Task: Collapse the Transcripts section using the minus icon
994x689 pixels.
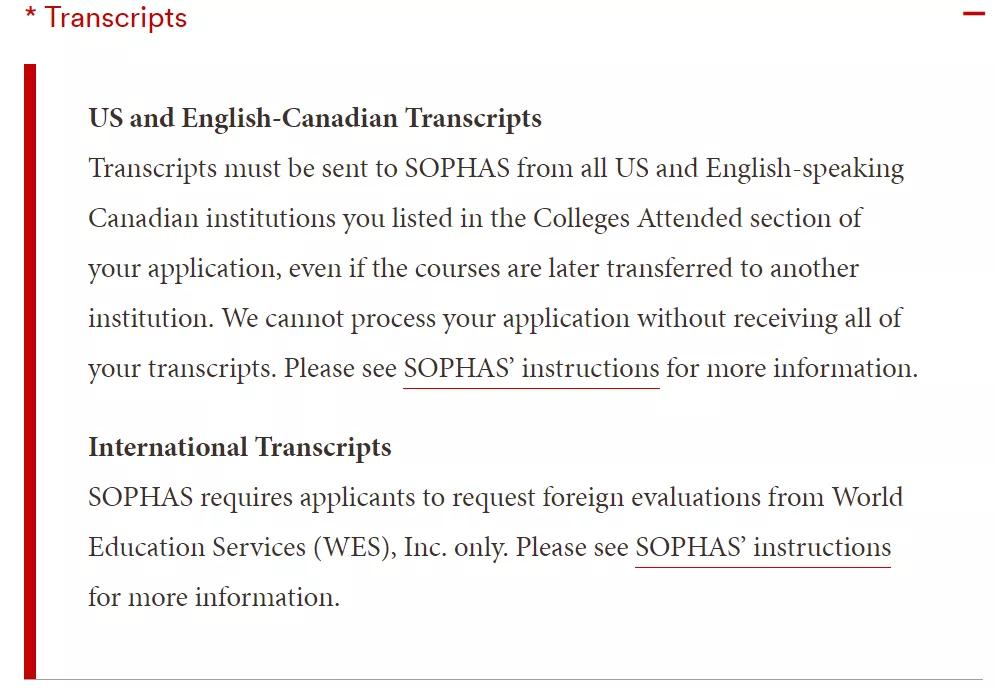Action: coord(973,15)
